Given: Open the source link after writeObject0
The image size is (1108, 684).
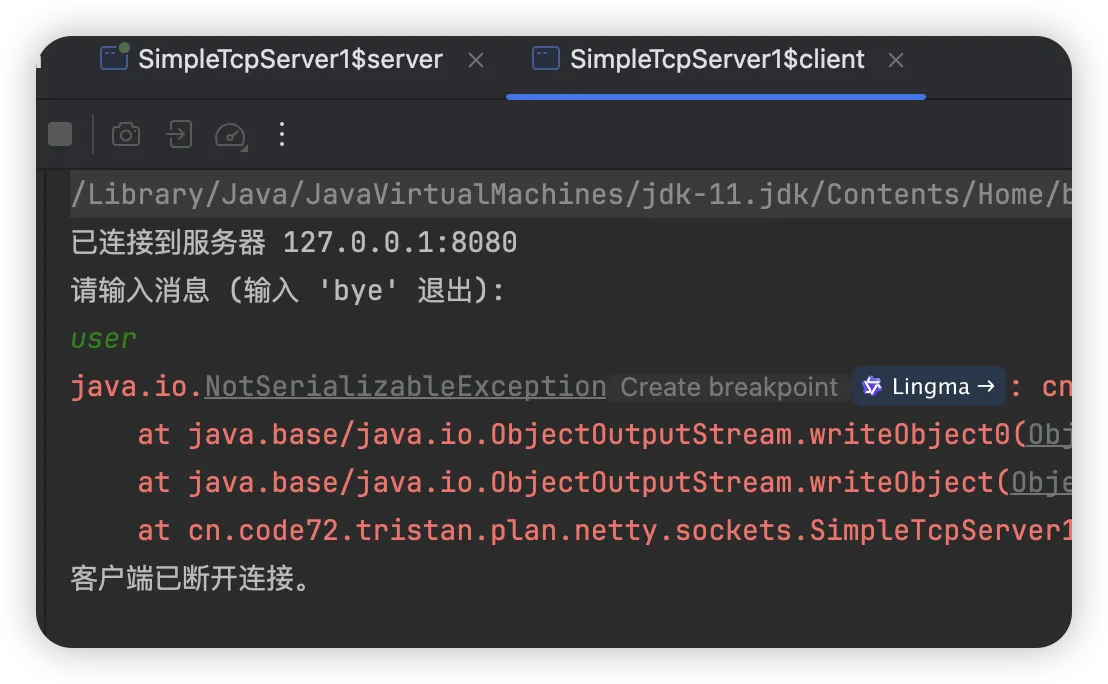Looking at the screenshot, I should tap(1050, 435).
